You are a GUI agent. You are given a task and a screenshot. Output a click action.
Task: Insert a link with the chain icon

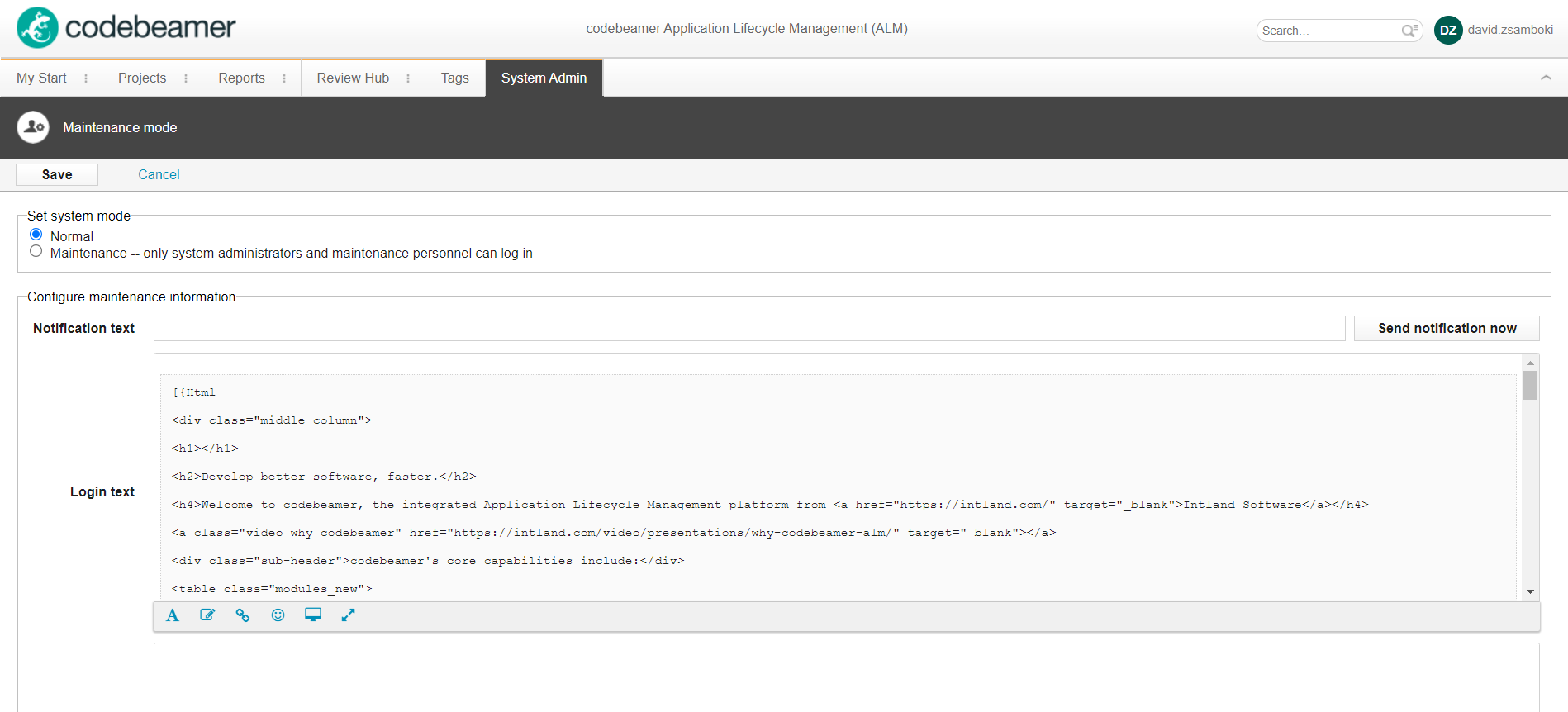tap(243, 615)
